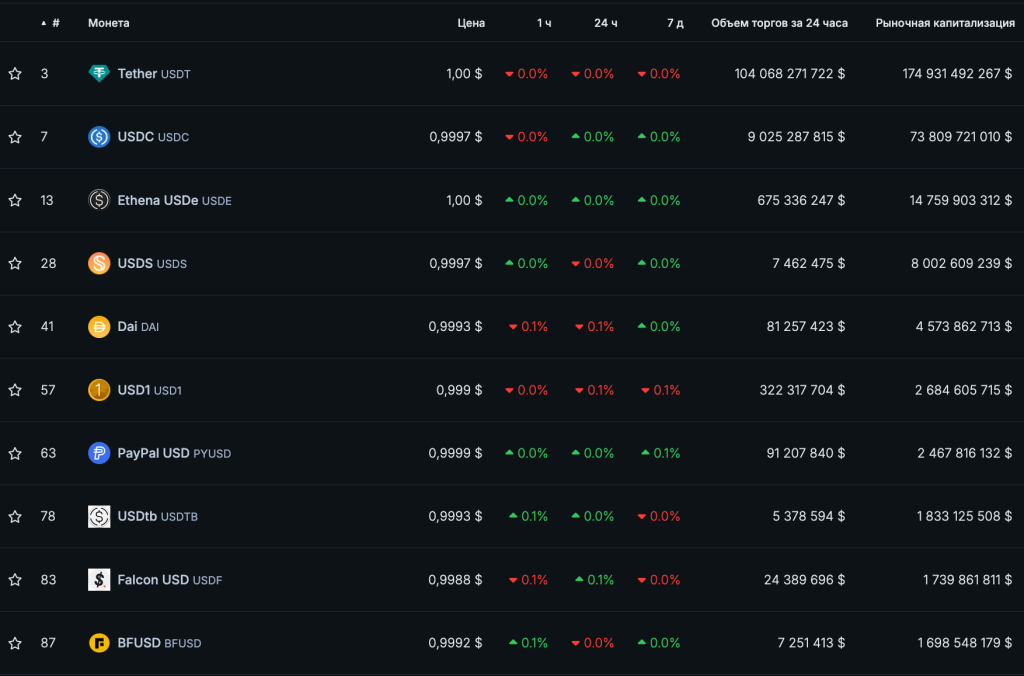Viewport: 1024px width, 676px height.
Task: Click the PayPal USD logo icon
Action: (99, 453)
